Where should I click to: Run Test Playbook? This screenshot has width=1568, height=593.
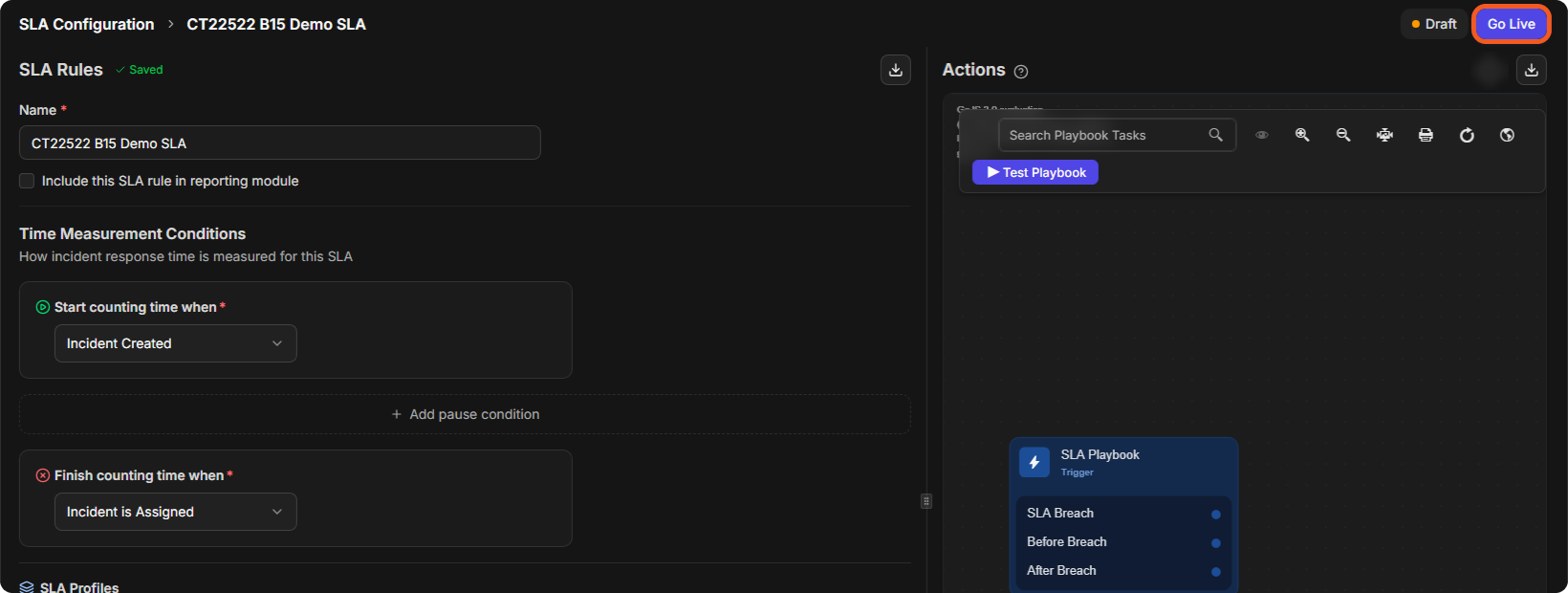click(x=1035, y=172)
